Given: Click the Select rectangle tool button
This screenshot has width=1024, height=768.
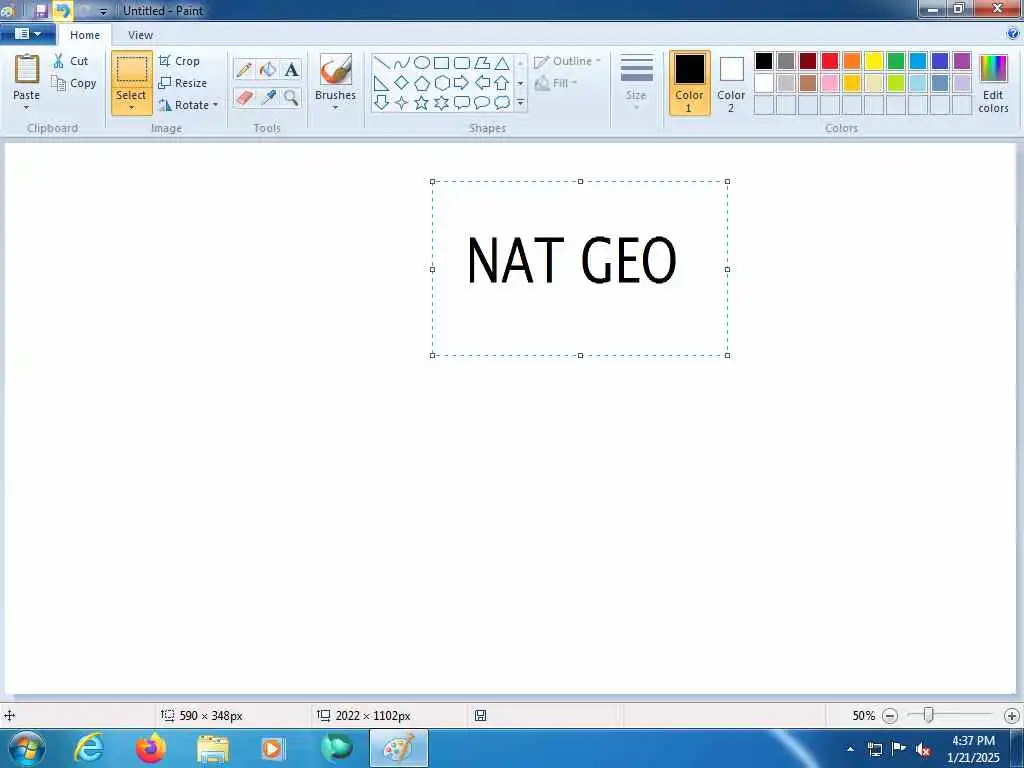Looking at the screenshot, I should click(x=132, y=71).
